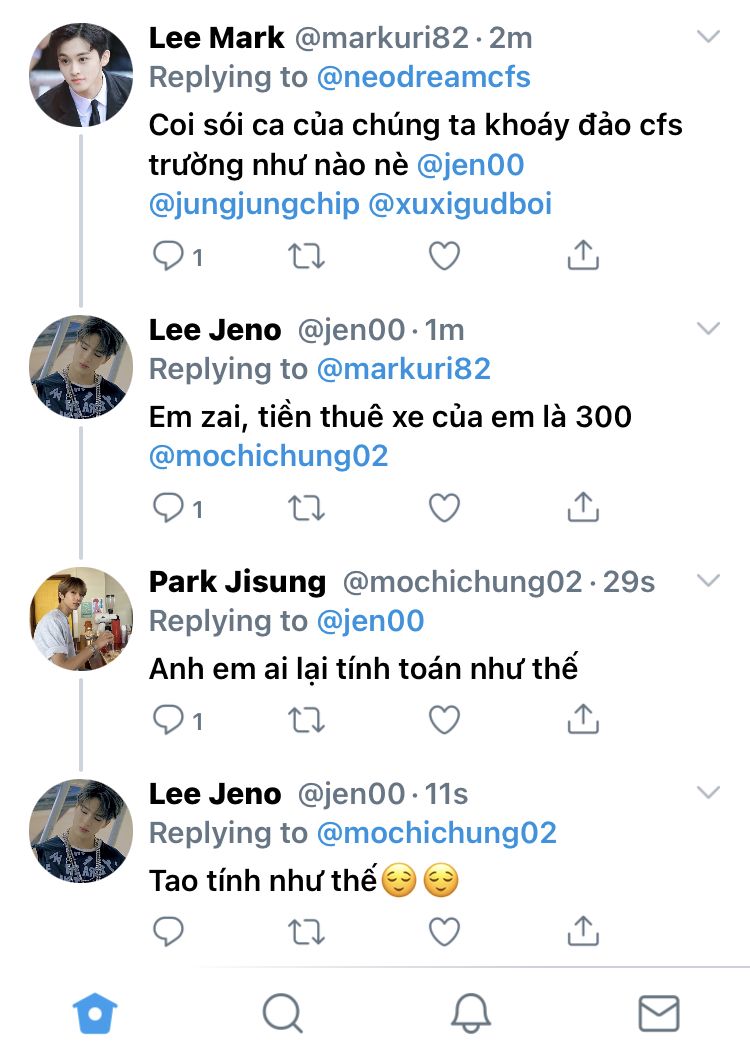
Task: Like Jeno's tweet mentioning @mochichung02
Action: pos(444,508)
